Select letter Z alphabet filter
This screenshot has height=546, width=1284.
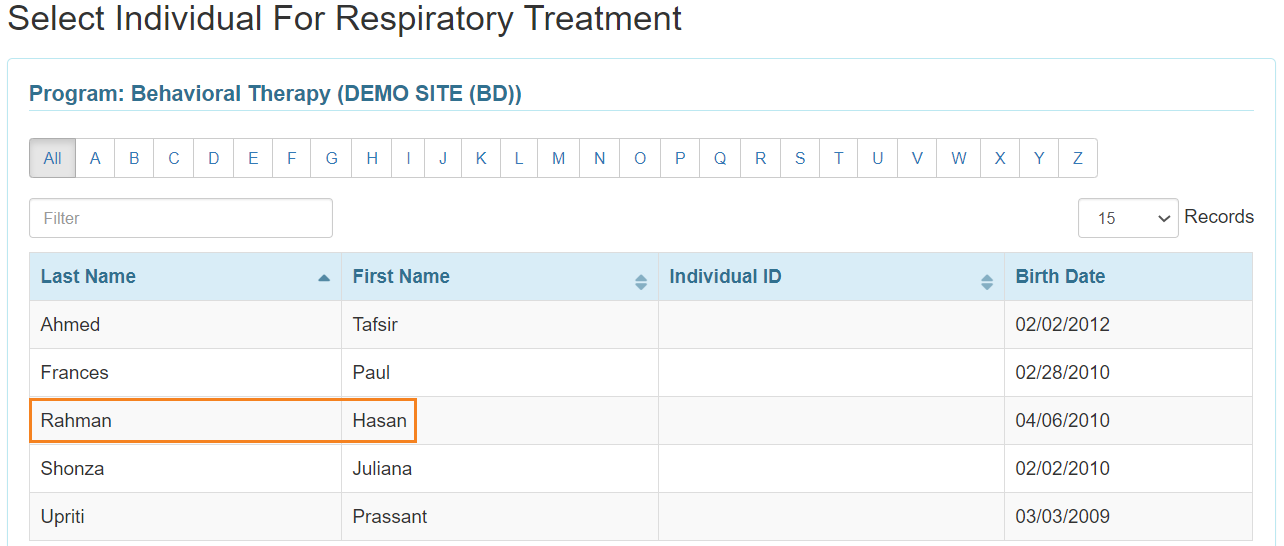click(x=1078, y=158)
